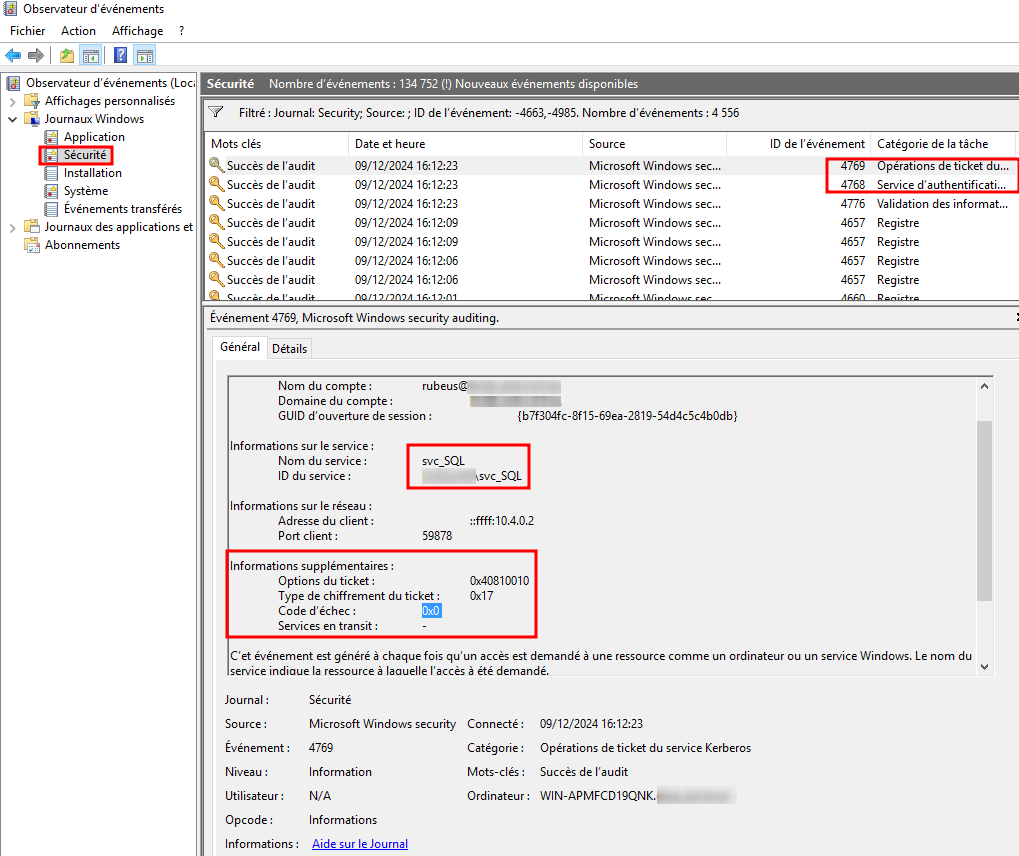This screenshot has height=856, width=1019.
Task: Click the event details scrollbar thumb
Action: (x=985, y=510)
